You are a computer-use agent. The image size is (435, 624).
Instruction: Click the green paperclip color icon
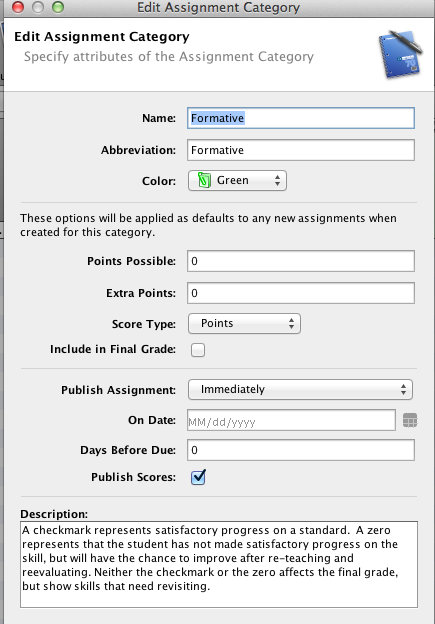204,180
